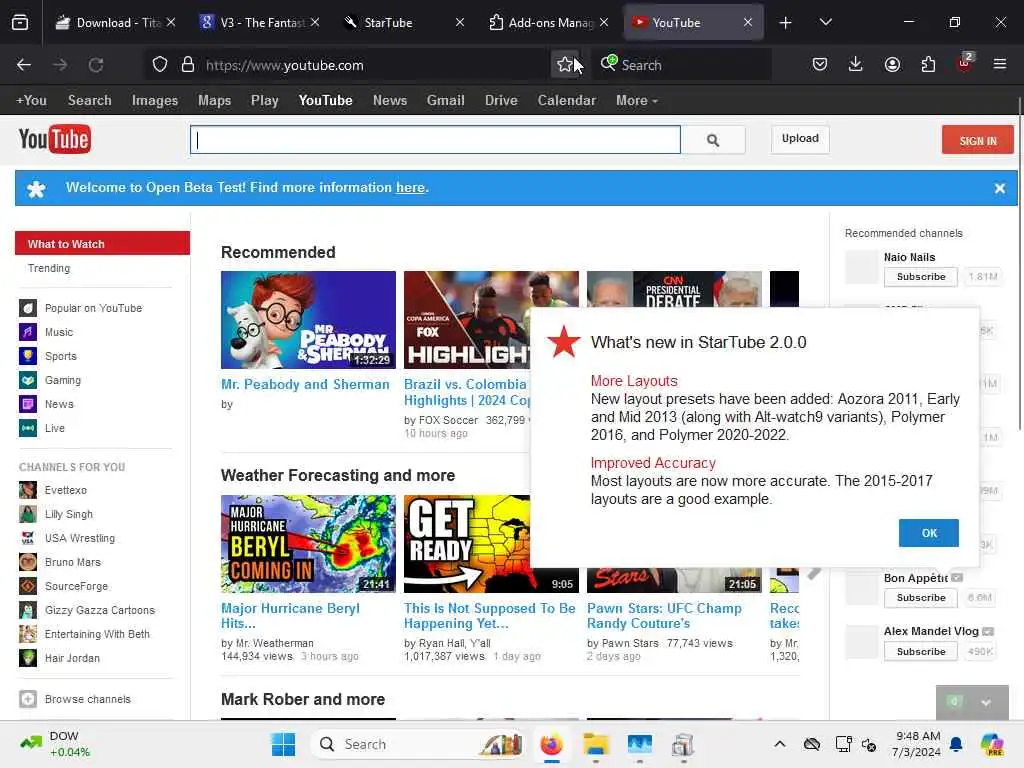1024x768 pixels.
Task: Click the YouTube logo
Action: click(x=55, y=139)
